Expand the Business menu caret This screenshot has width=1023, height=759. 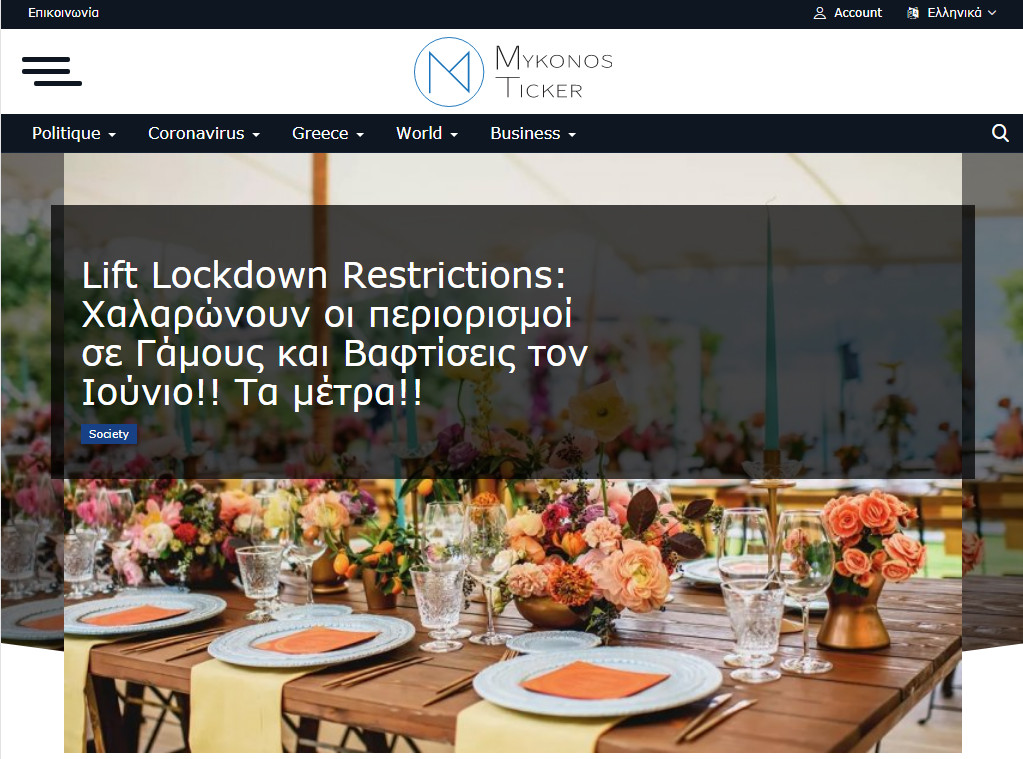pyautogui.click(x=572, y=134)
